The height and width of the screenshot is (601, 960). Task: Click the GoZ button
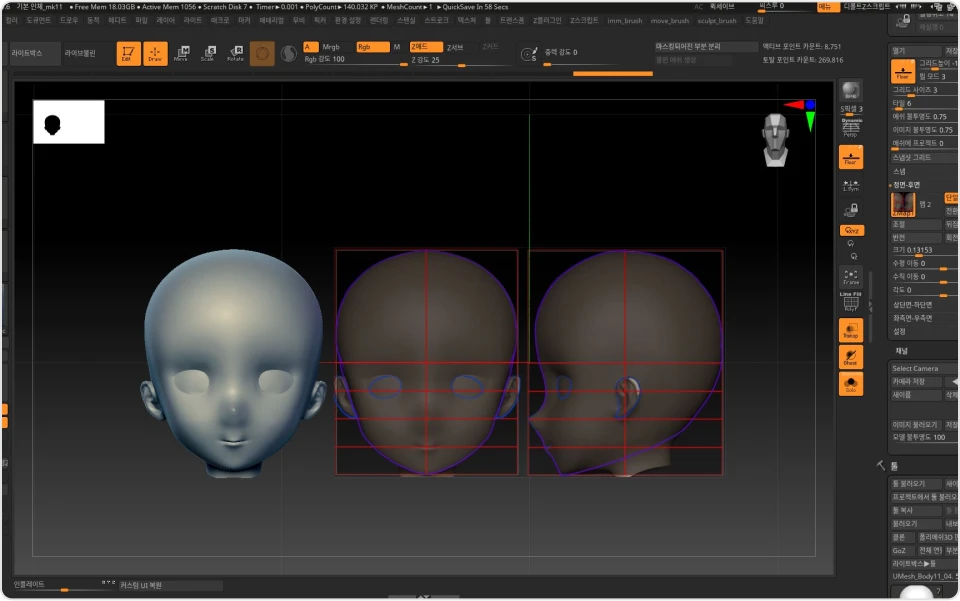click(x=902, y=551)
